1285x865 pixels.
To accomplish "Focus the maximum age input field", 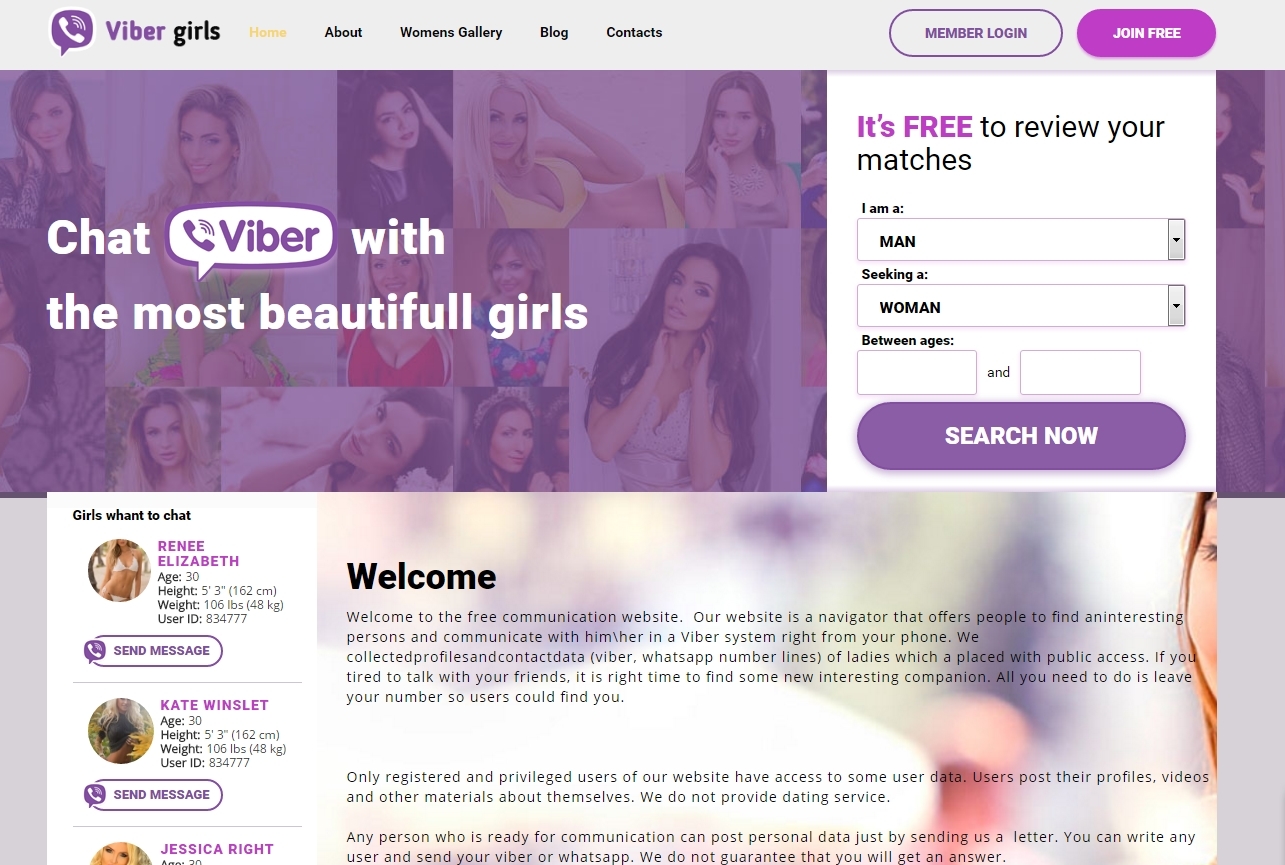I will click(1080, 372).
